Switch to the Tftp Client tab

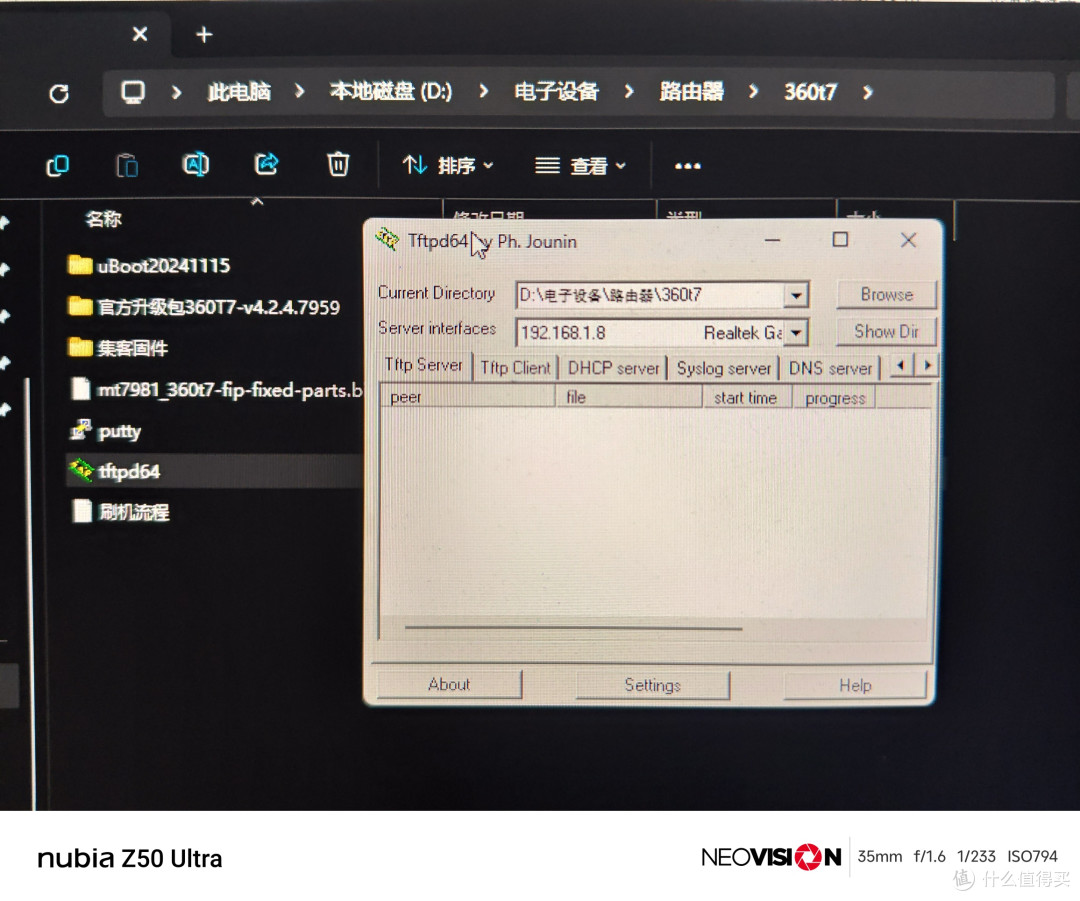click(x=515, y=366)
